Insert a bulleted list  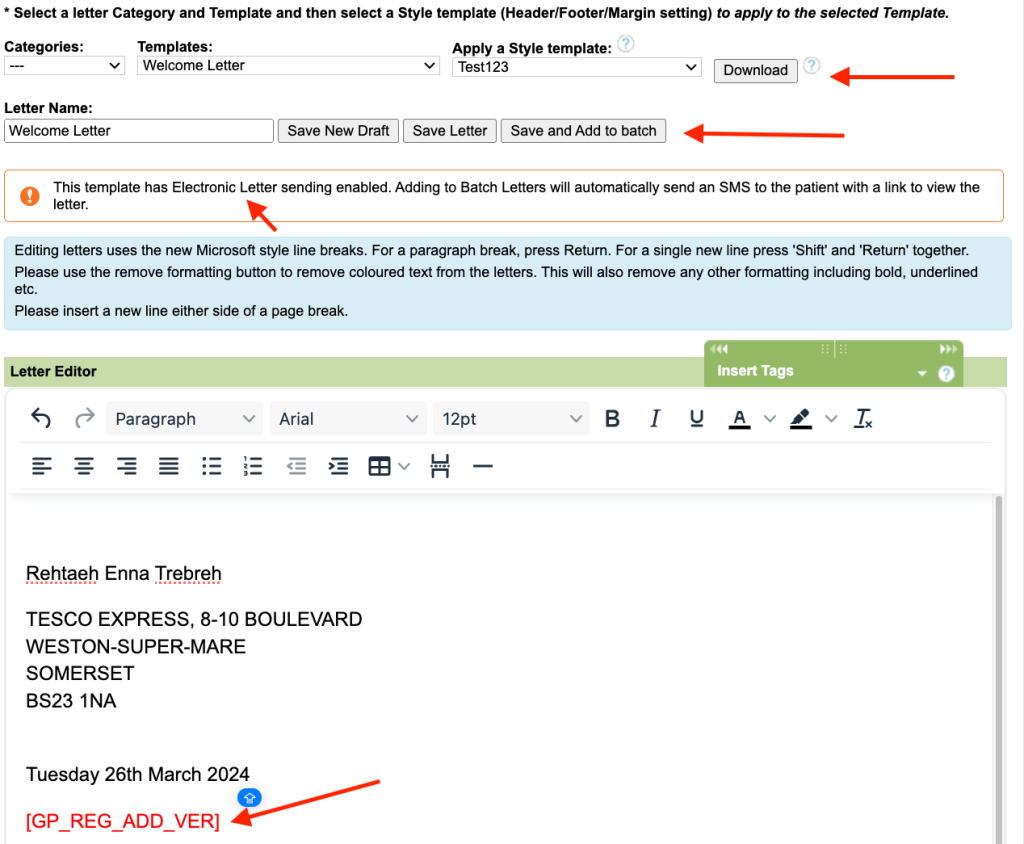point(211,467)
